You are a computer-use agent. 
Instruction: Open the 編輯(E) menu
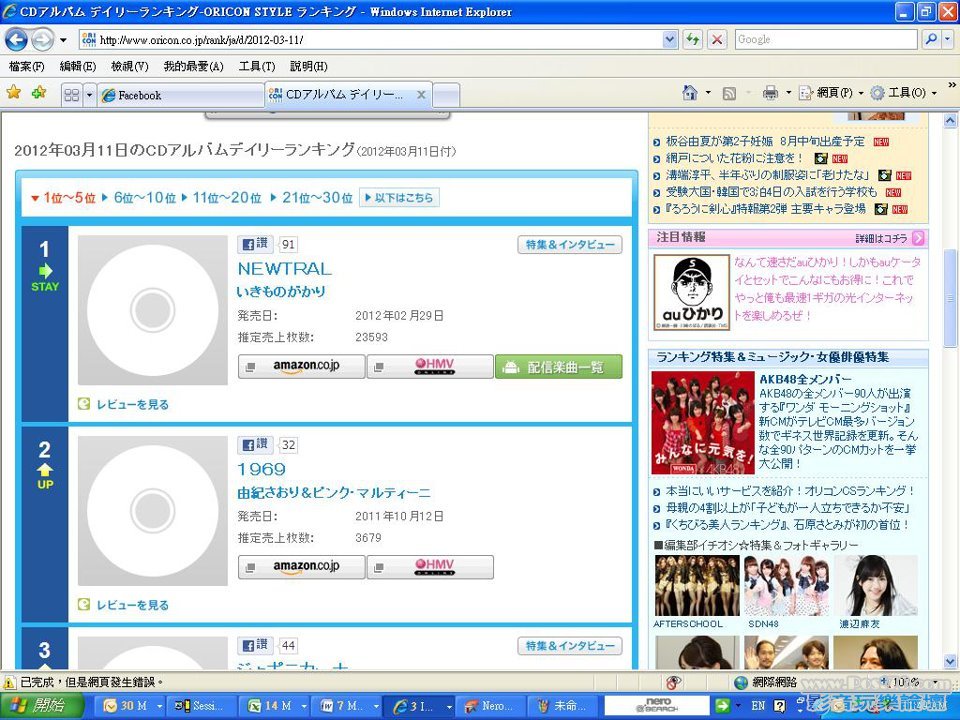click(78, 67)
